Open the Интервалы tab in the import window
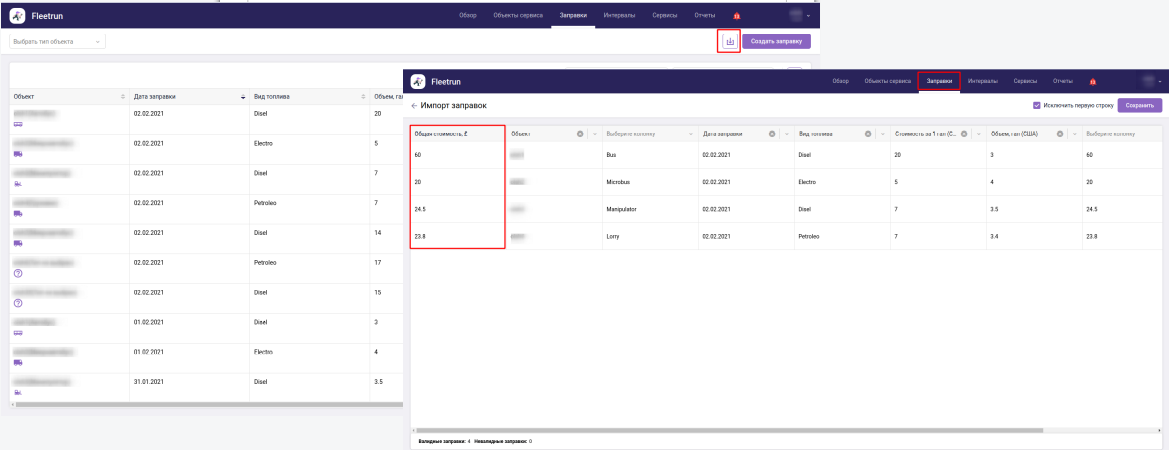The image size is (1169, 450). [982, 81]
